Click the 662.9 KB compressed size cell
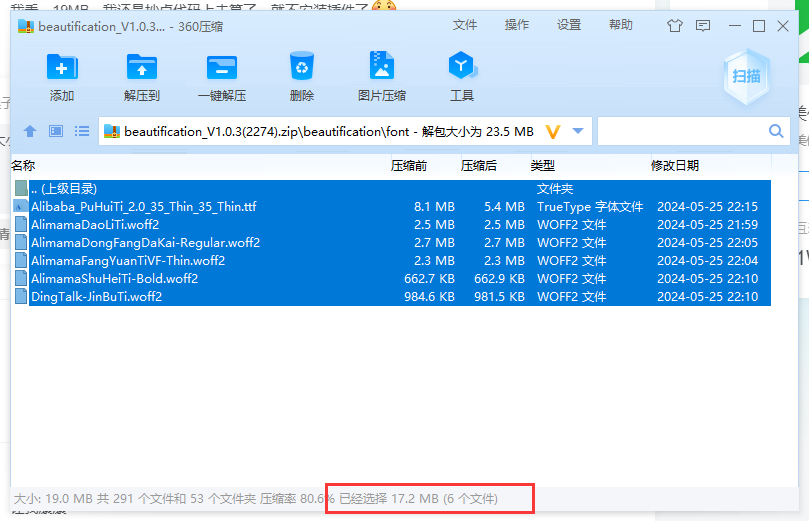Viewport: 809px width, 521px height. (x=499, y=279)
